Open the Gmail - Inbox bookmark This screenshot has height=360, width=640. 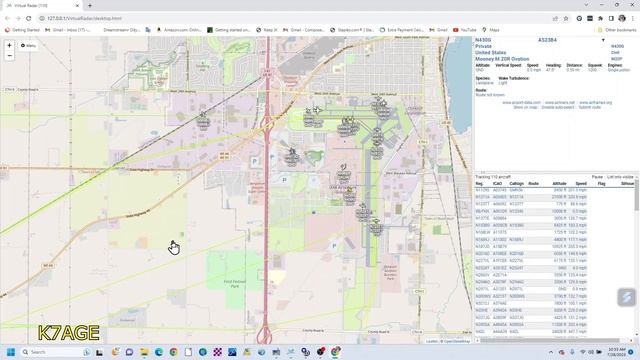click(x=67, y=30)
